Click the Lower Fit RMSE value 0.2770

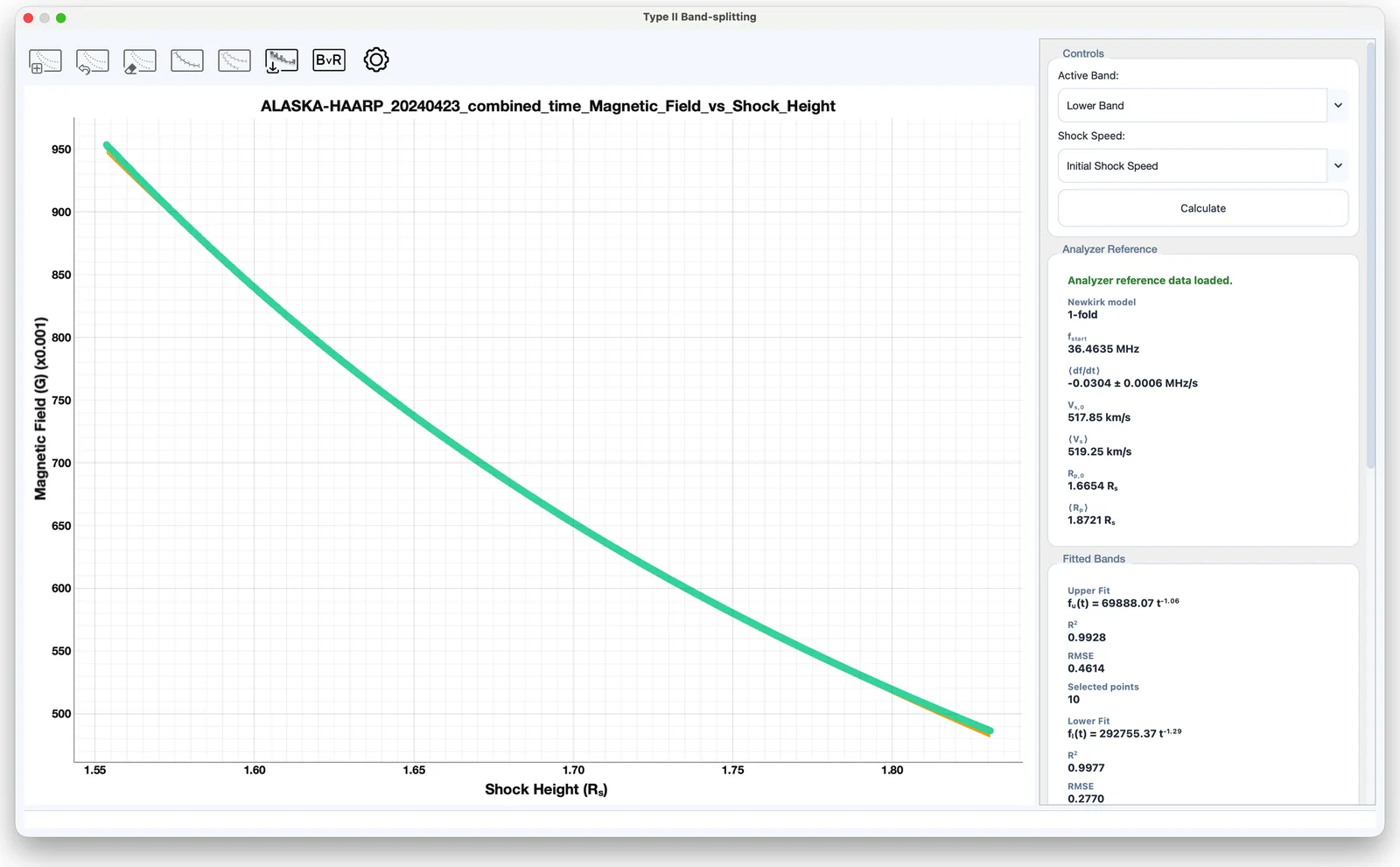[1085, 799]
